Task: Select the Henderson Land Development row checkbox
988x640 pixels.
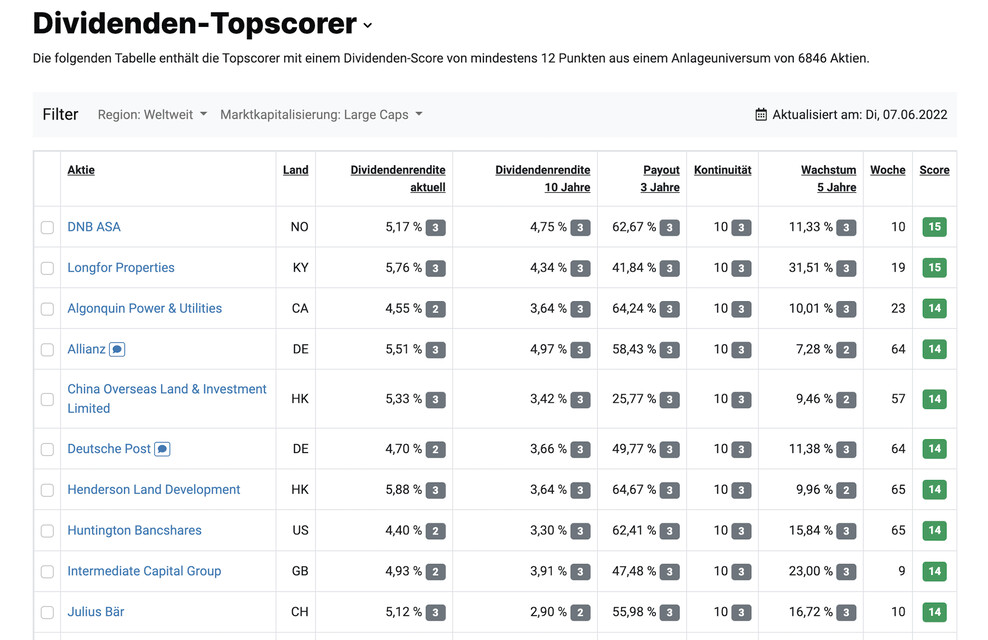Action: (x=47, y=490)
